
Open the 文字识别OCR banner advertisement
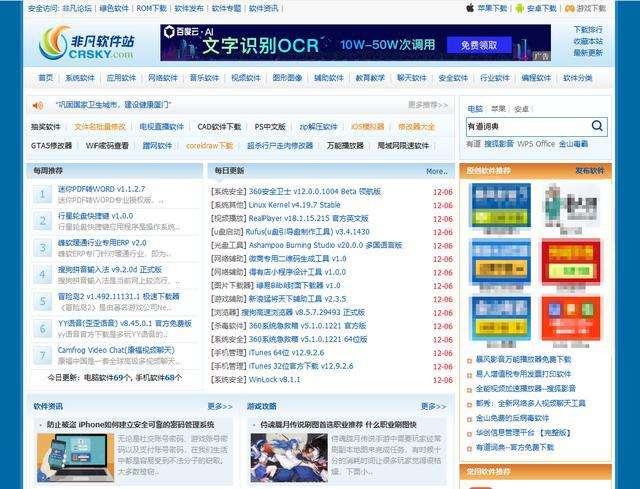[x=356, y=43]
